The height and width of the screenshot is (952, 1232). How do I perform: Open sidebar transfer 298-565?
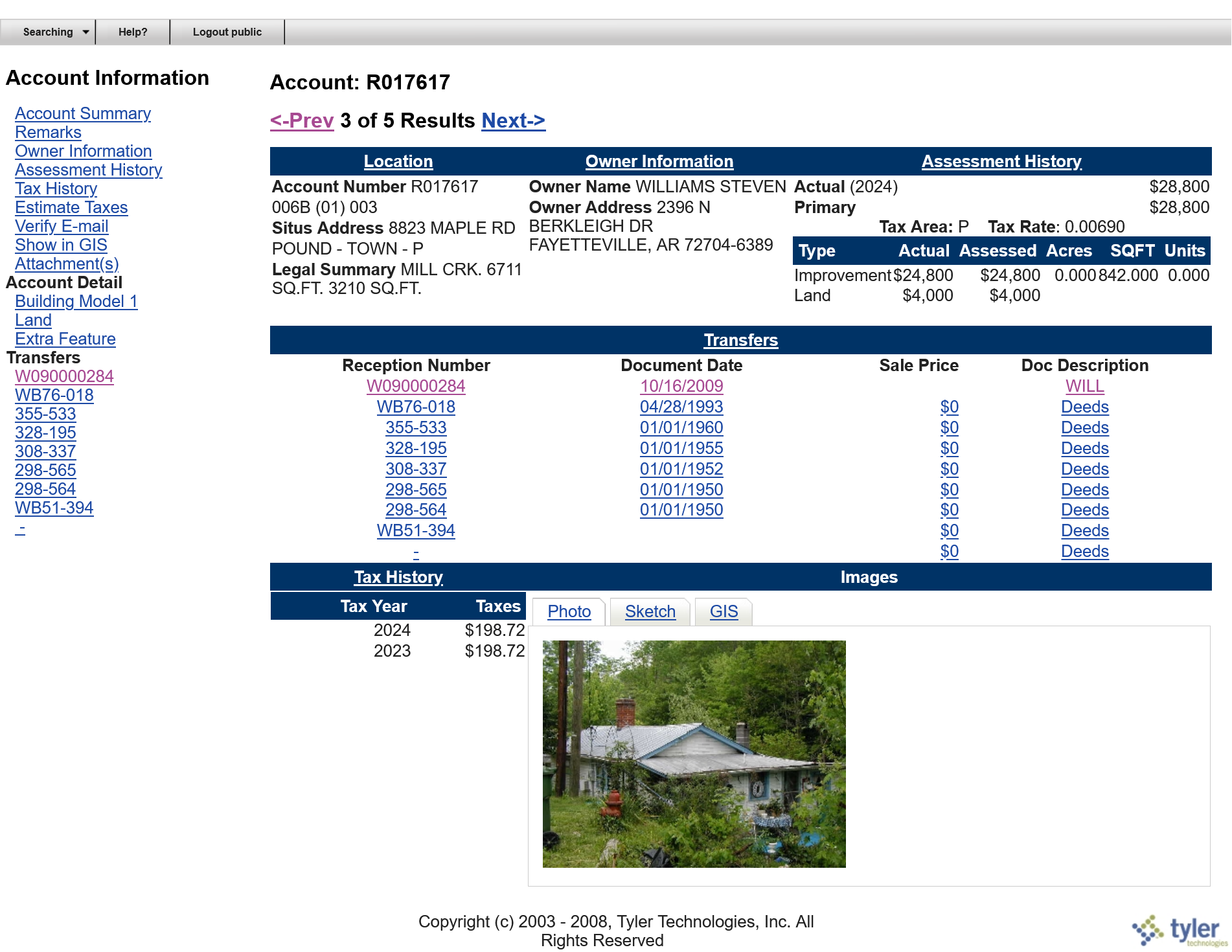point(45,470)
